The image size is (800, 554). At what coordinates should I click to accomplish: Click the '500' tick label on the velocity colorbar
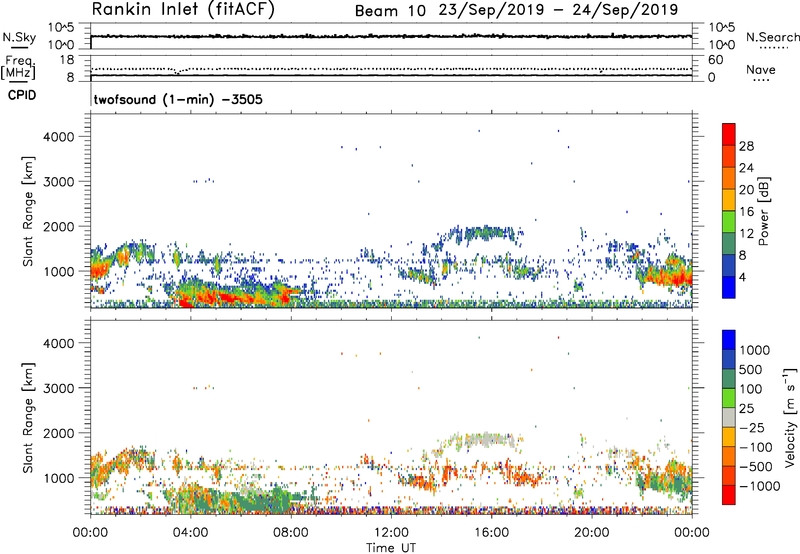(x=752, y=370)
